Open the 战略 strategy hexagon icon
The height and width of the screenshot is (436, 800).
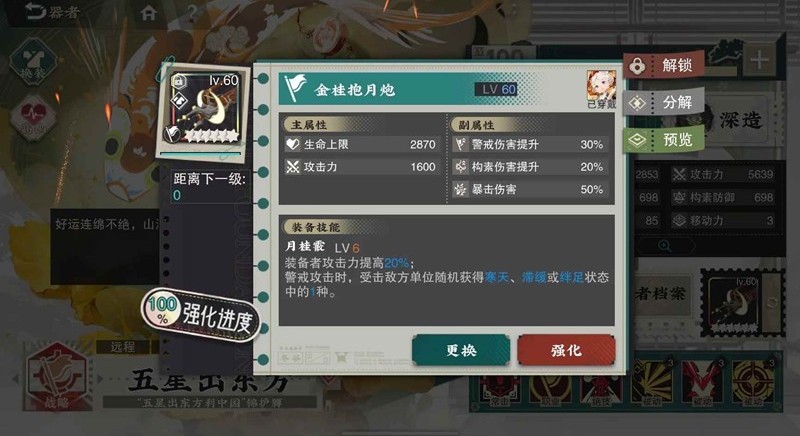tap(56, 377)
